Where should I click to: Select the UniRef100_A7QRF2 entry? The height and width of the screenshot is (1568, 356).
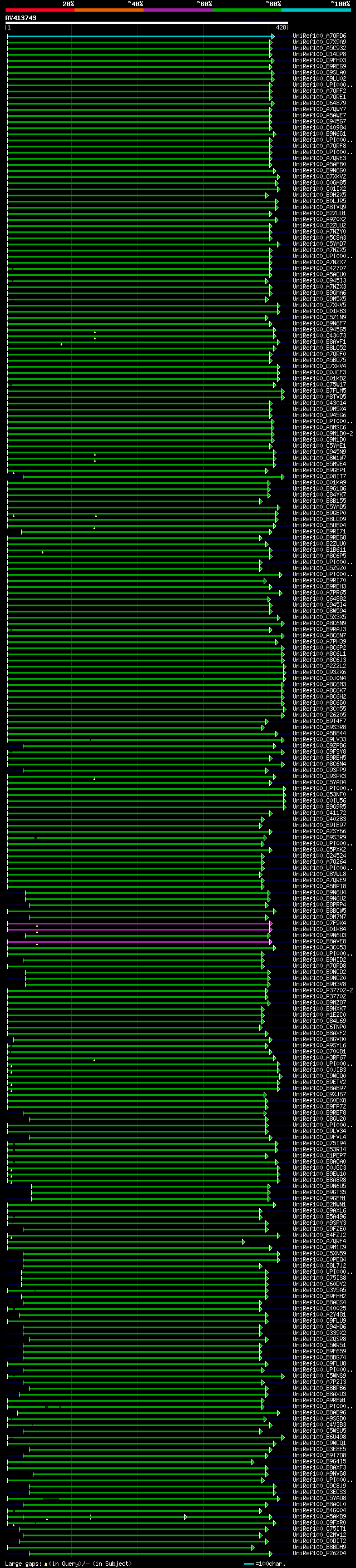click(319, 91)
